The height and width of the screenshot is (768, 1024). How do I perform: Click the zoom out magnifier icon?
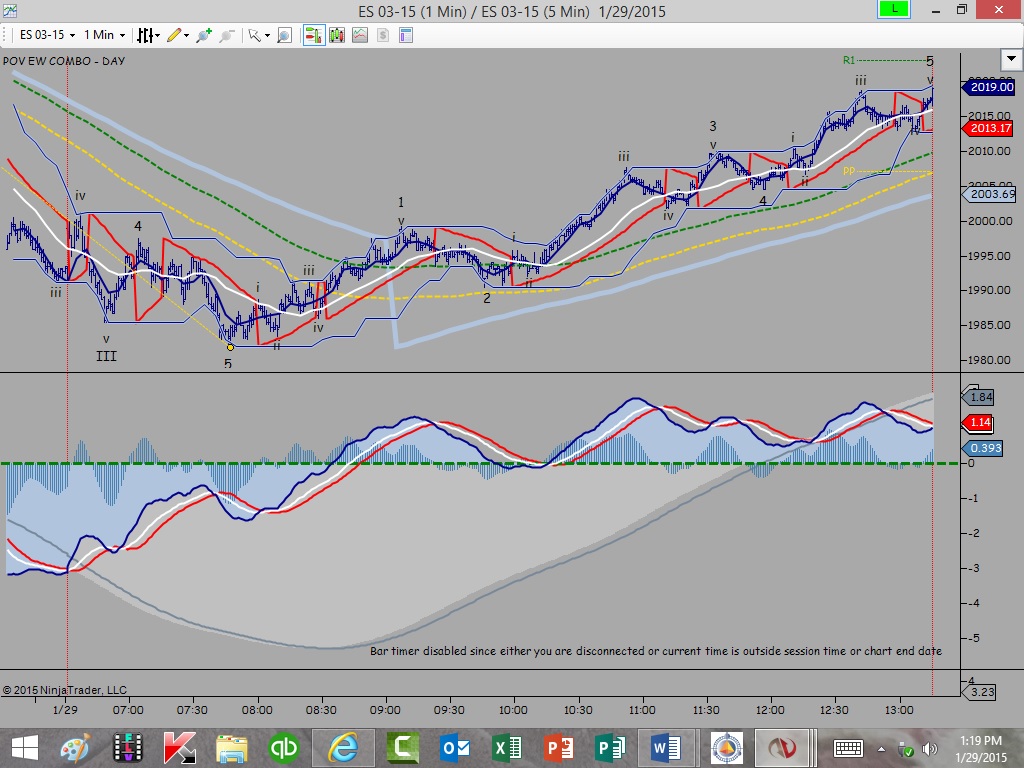227,35
